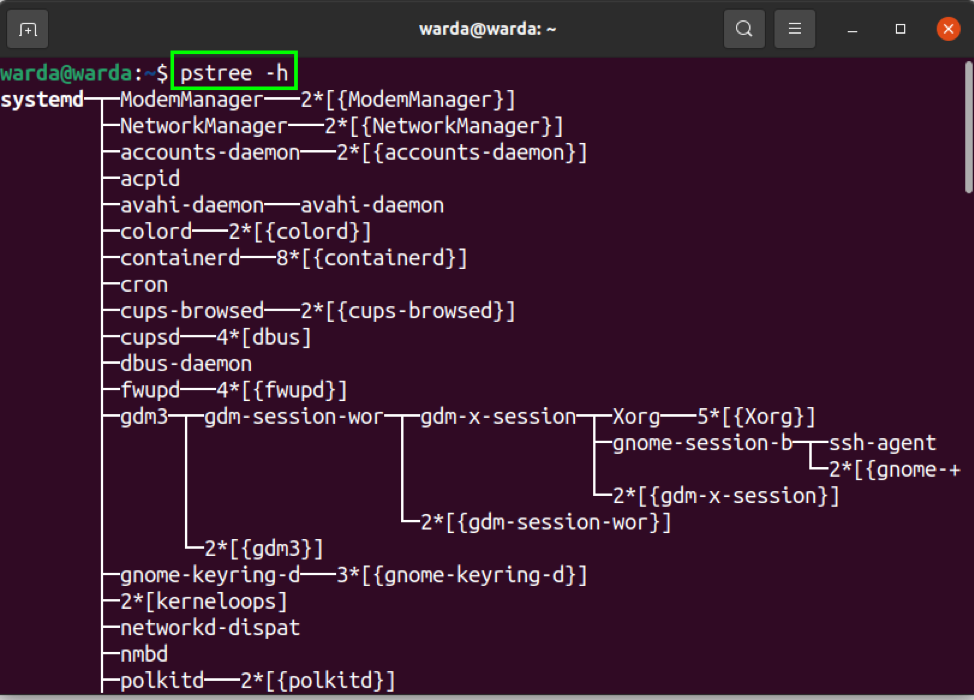
Task: Open a new terminal tab
Action: tap(27, 29)
